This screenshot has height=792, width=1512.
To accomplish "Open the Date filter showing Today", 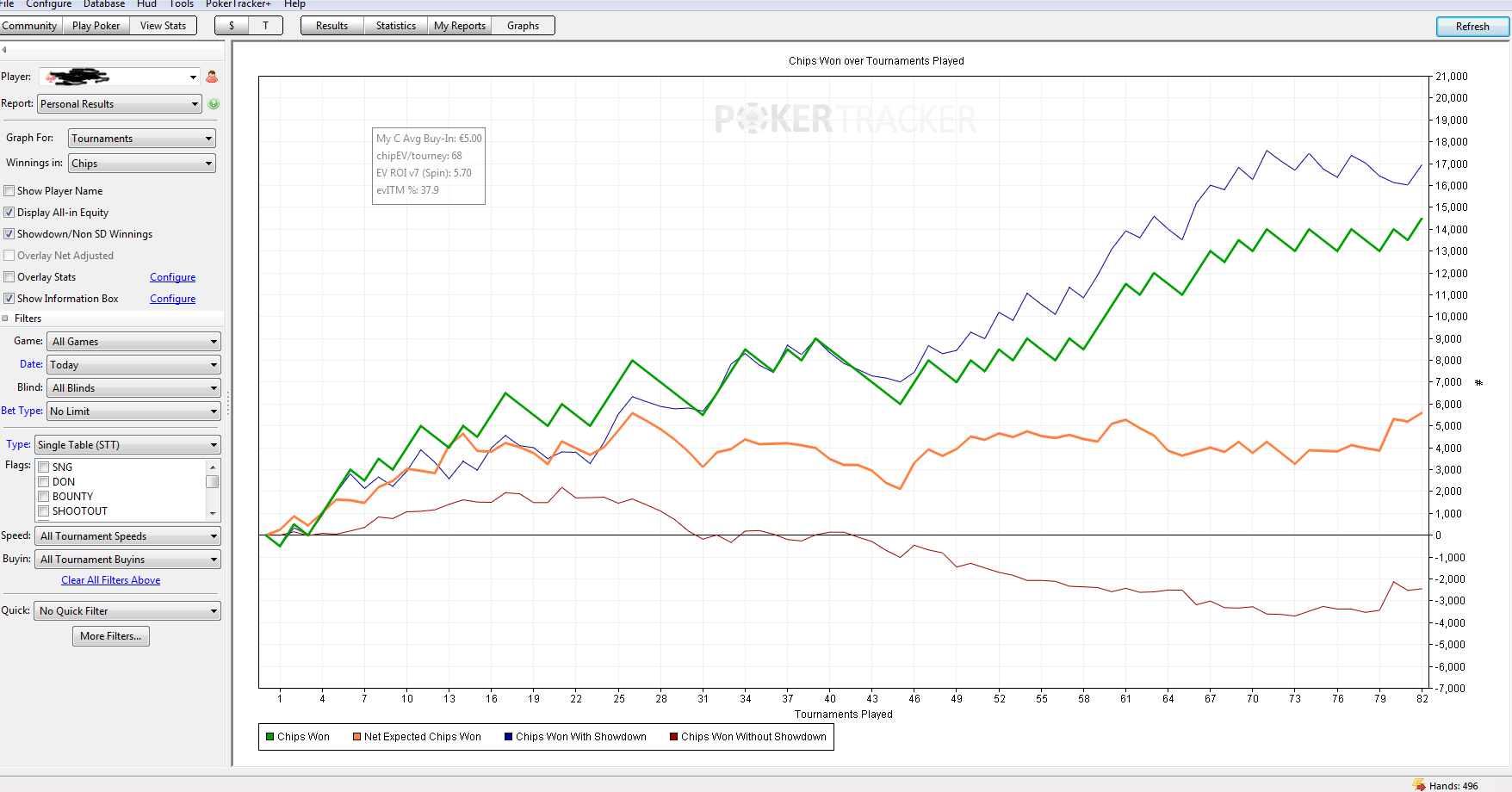I will [134, 365].
